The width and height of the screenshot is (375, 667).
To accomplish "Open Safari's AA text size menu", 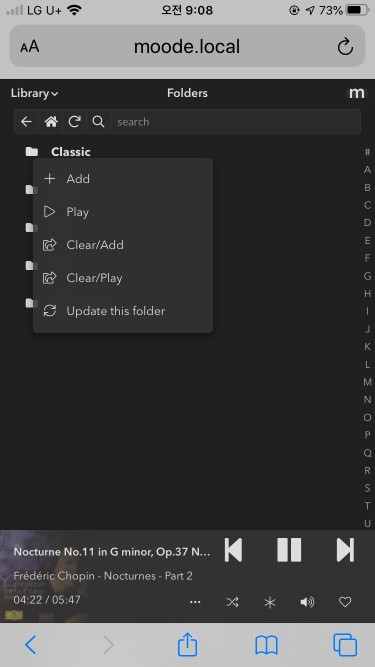I will click(x=29, y=46).
